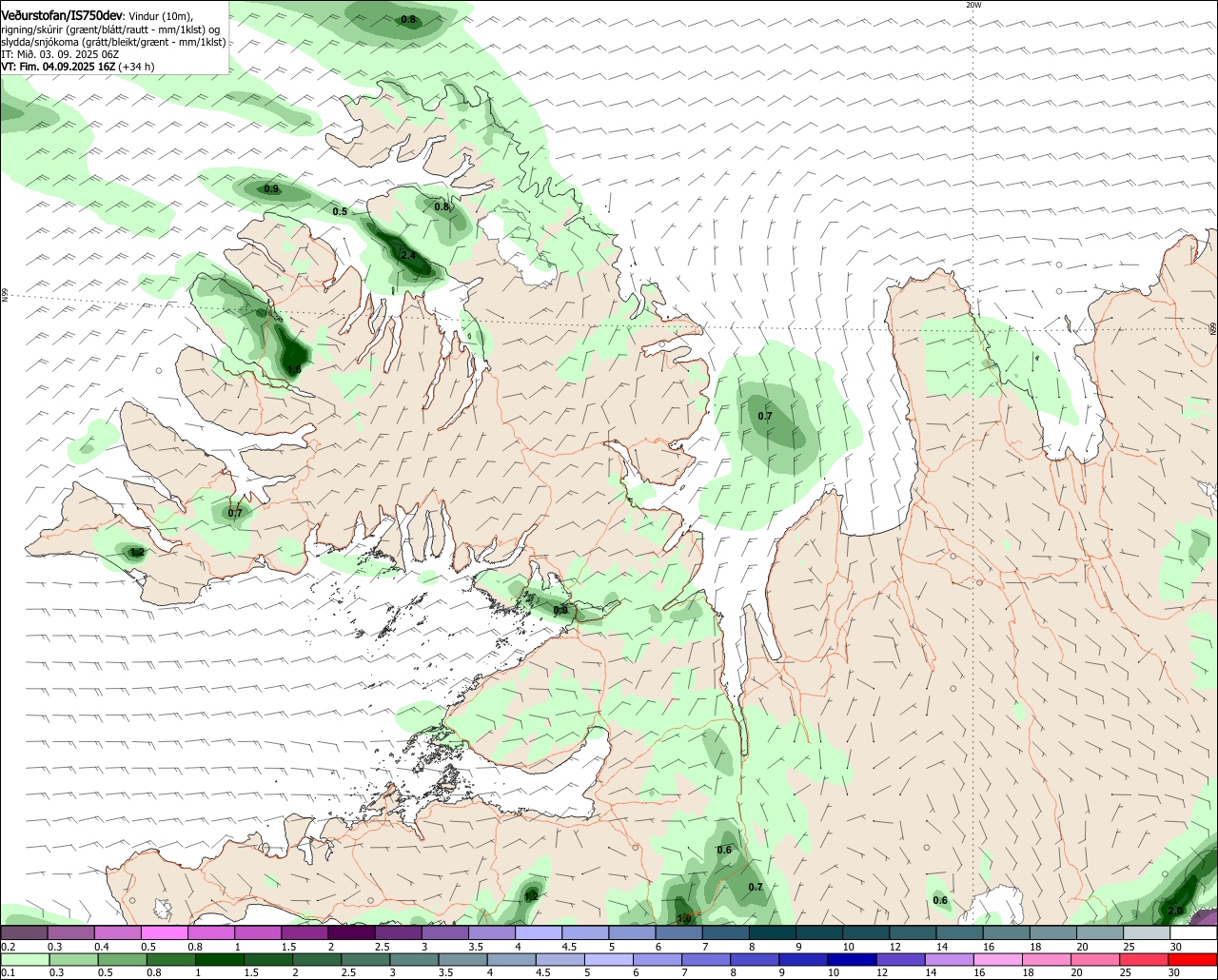Pick the bright pink 0.5 swatch in purple row

point(164,933)
